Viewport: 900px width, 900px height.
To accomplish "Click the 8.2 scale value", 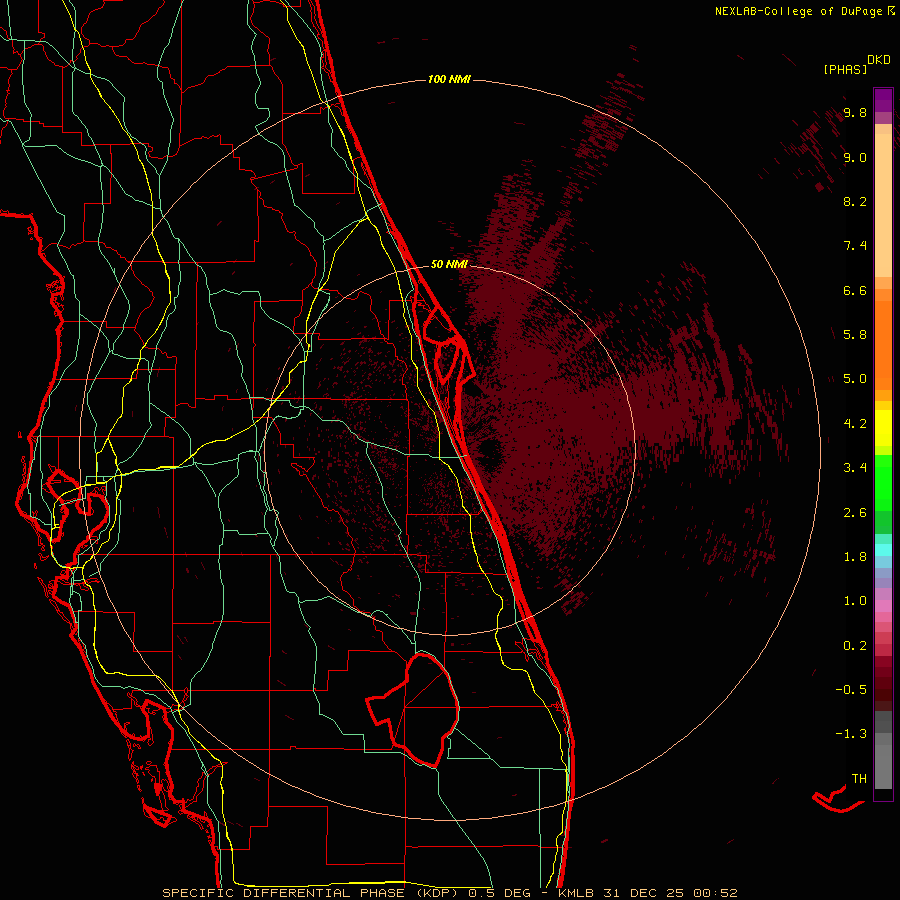I will (x=855, y=201).
